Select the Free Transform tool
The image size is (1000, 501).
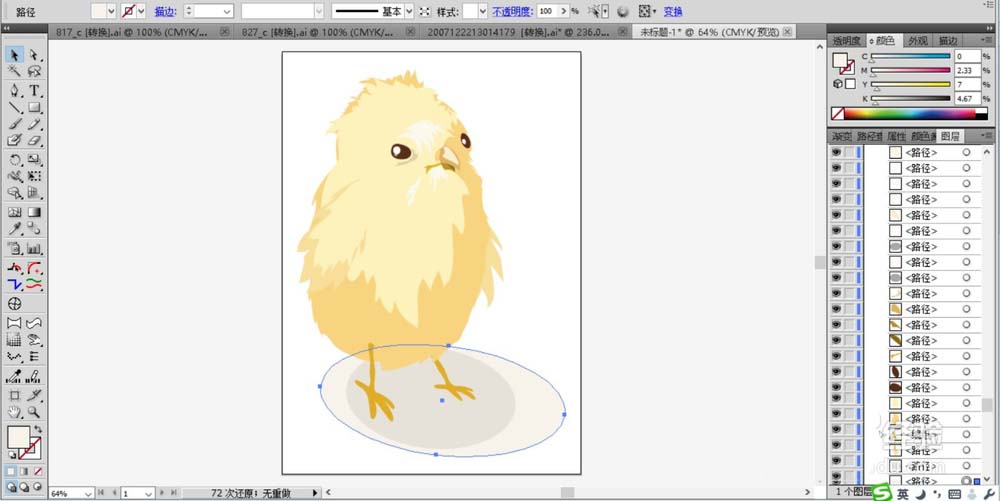click(x=34, y=176)
